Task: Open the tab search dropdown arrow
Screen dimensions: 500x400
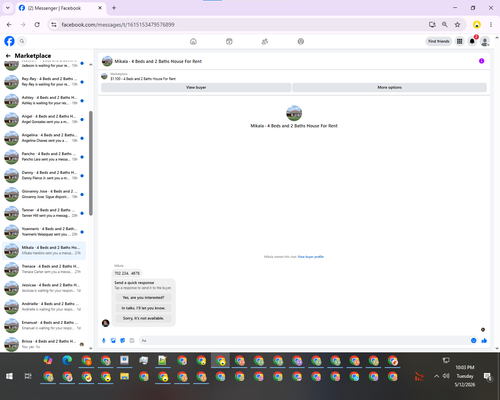Action: point(8,8)
